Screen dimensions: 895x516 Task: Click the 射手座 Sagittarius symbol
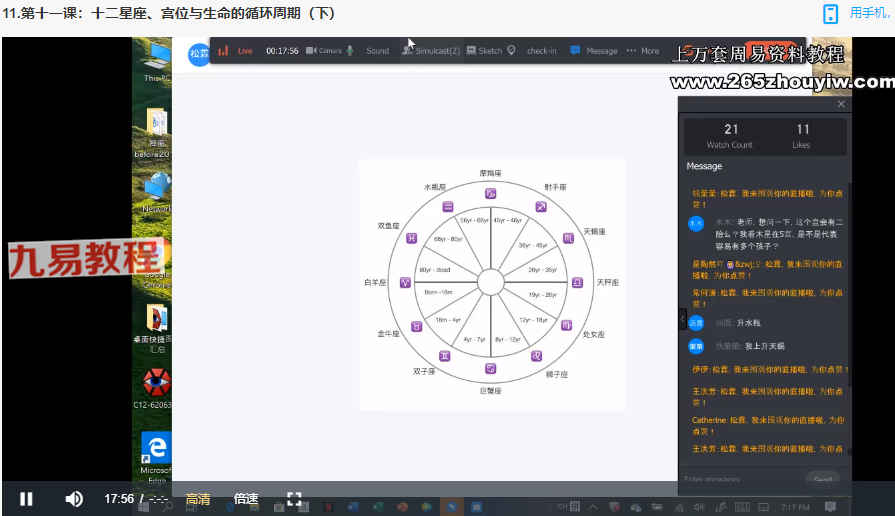coord(541,207)
